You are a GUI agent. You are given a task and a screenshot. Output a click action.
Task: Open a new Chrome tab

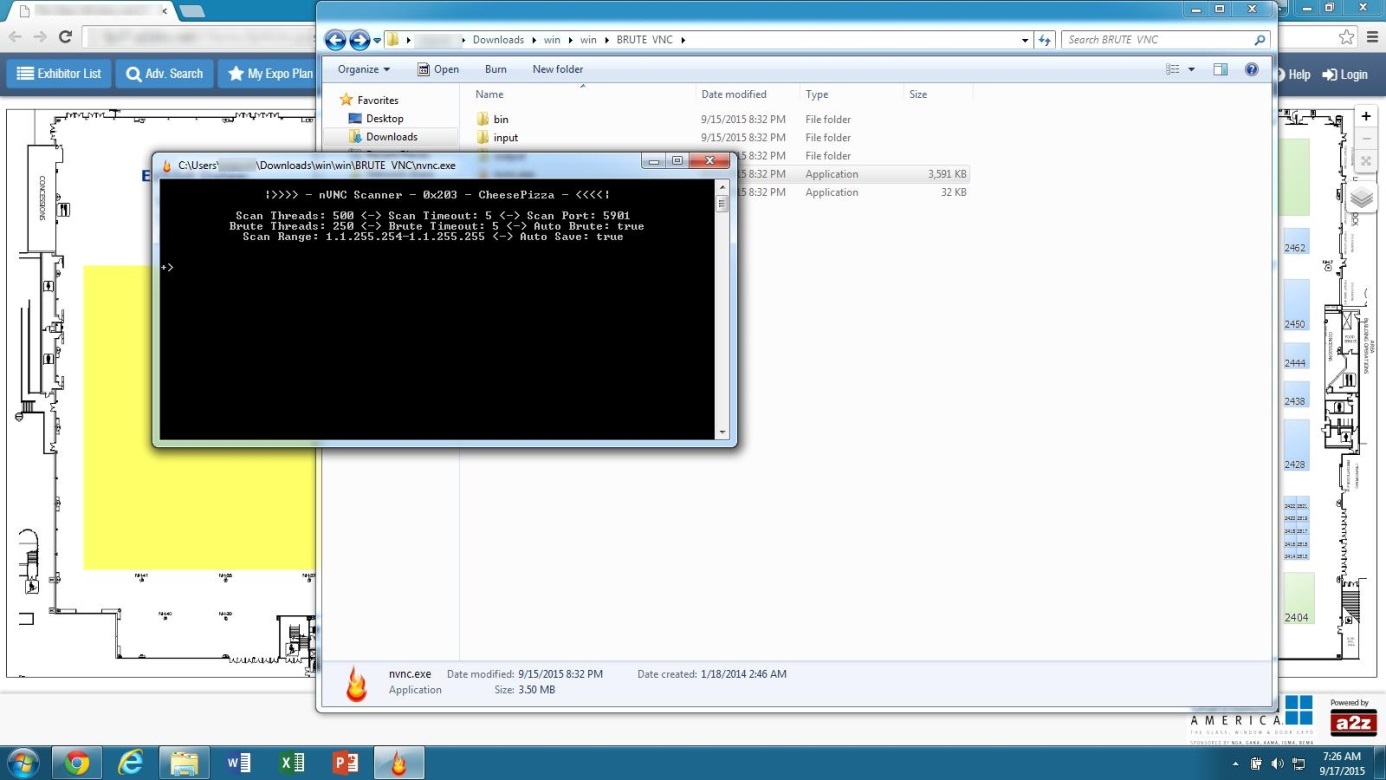pyautogui.click(x=192, y=11)
